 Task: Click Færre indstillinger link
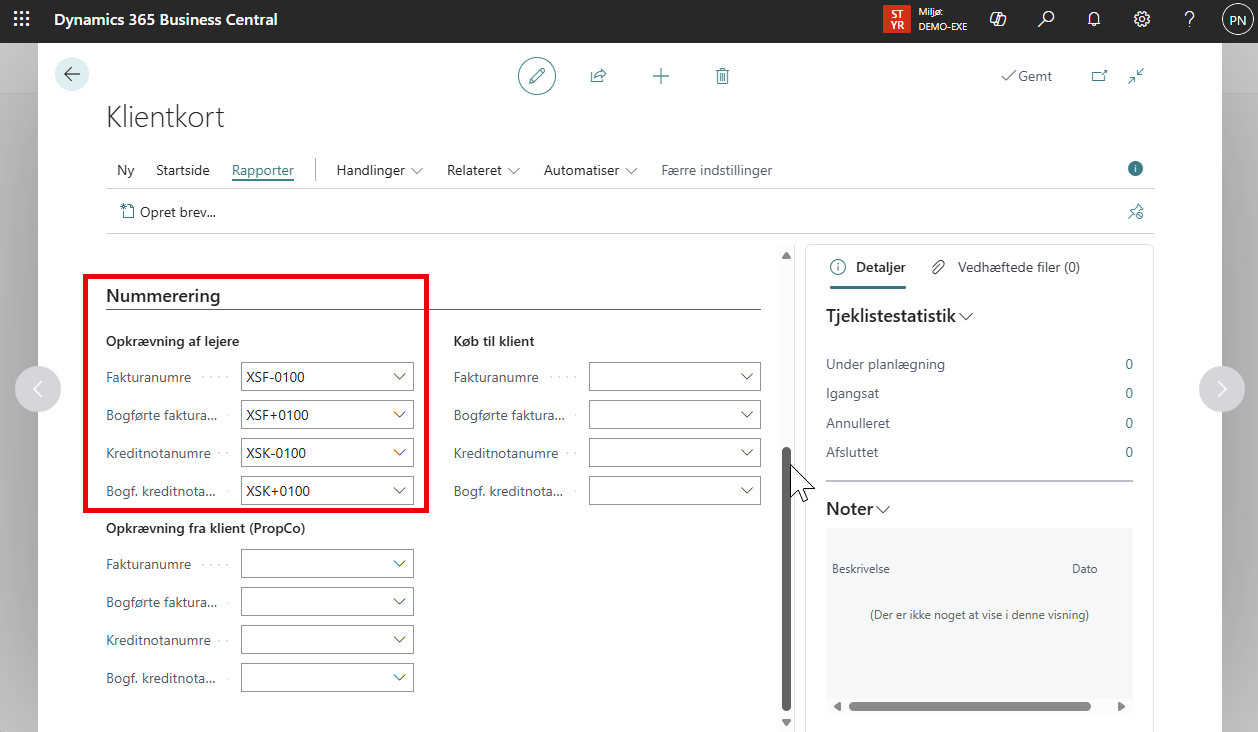tap(716, 170)
